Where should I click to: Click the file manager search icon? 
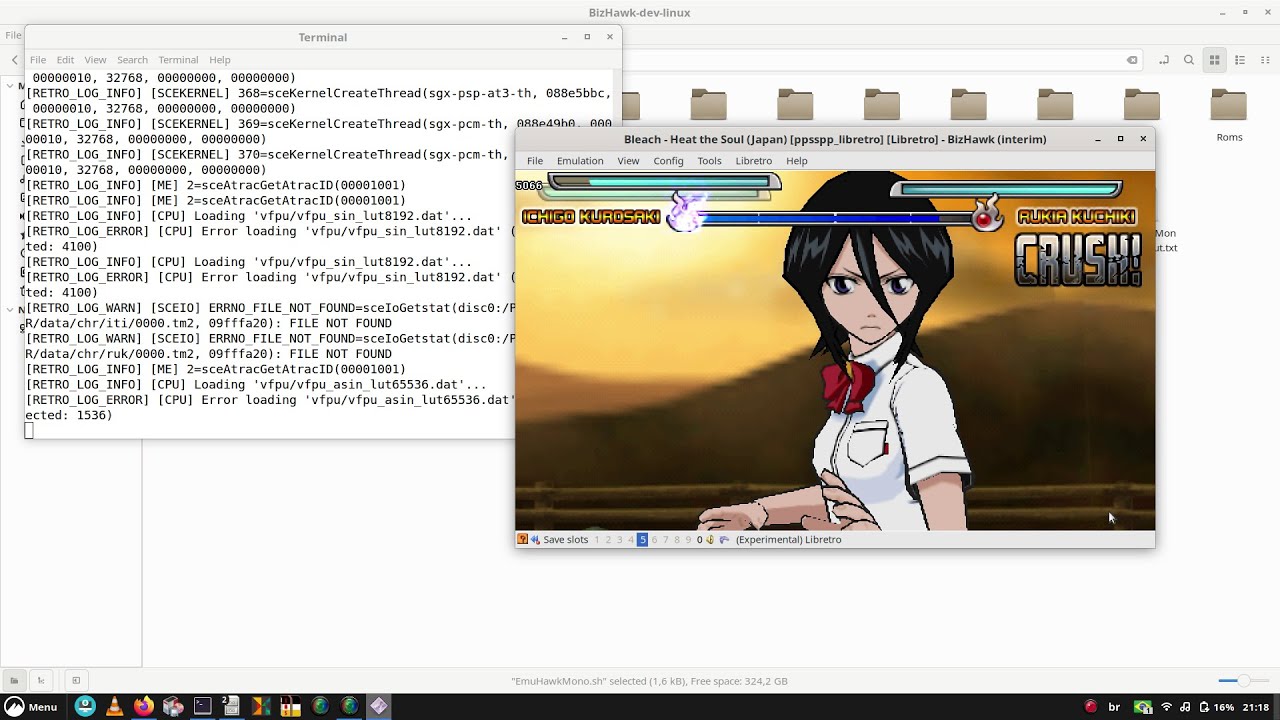pyautogui.click(x=1189, y=60)
